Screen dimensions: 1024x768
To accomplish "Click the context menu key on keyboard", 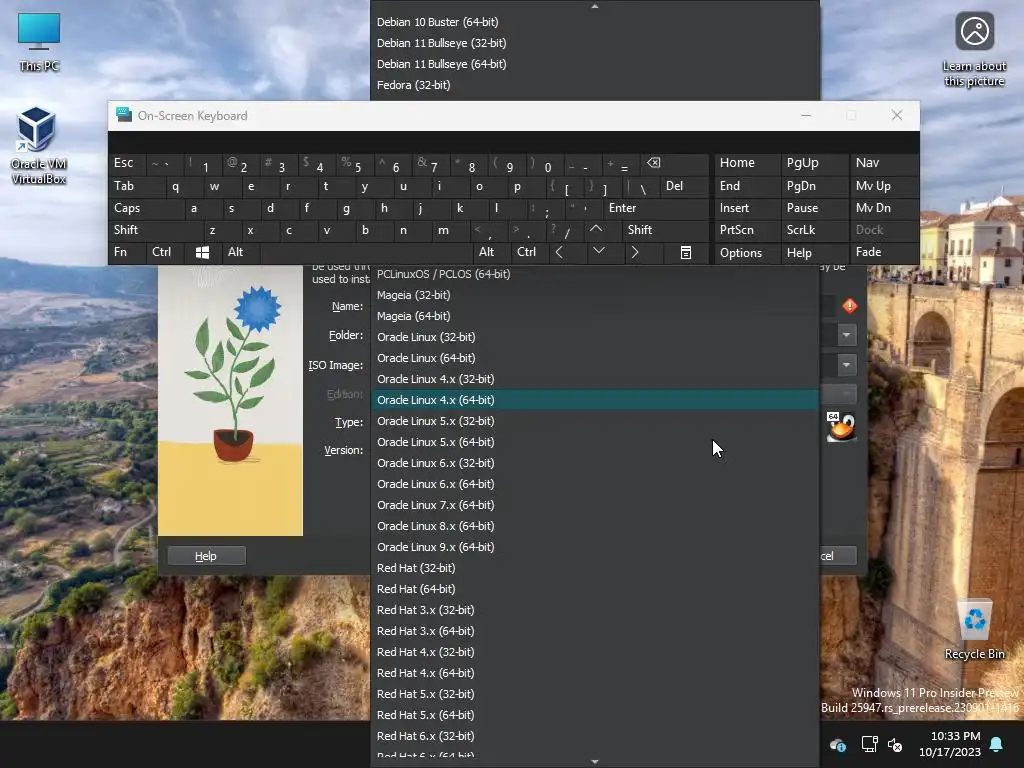I will [686, 253].
